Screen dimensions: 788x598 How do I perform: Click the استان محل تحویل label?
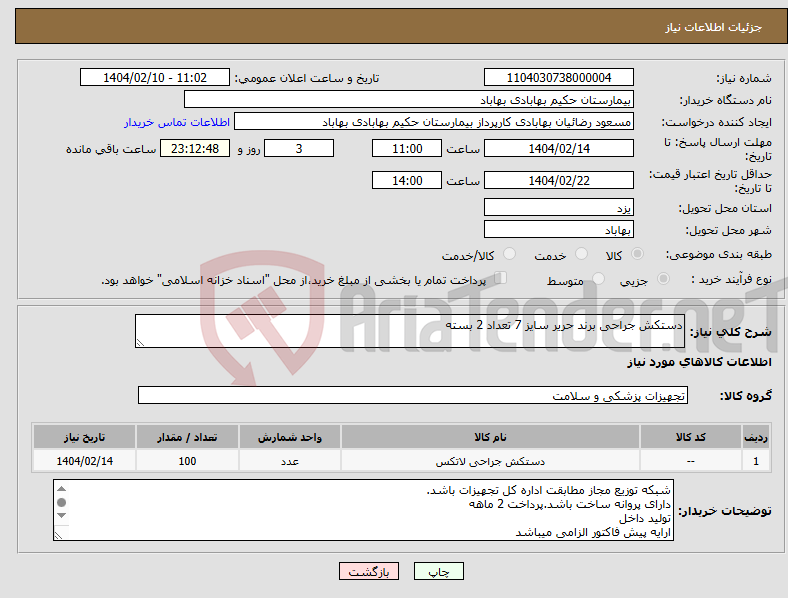point(725,208)
